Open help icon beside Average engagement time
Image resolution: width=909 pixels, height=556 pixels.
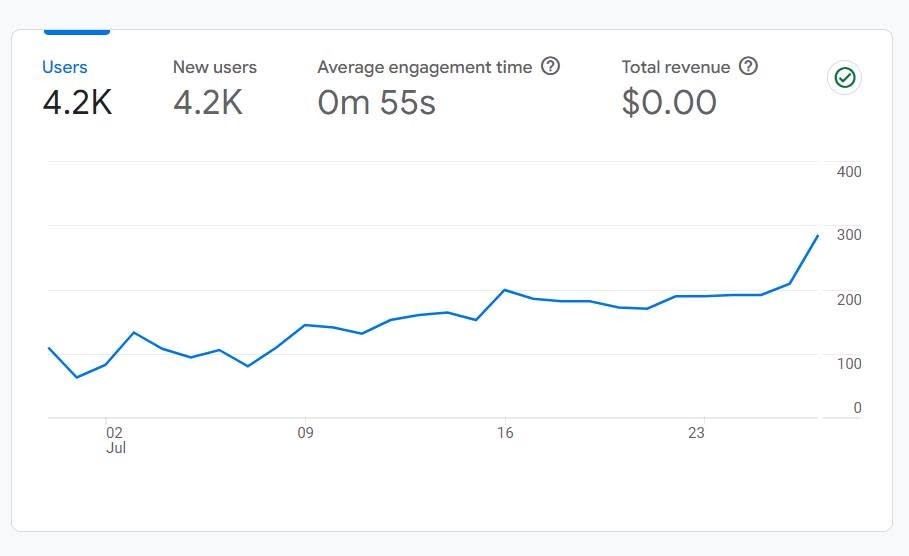coord(550,66)
